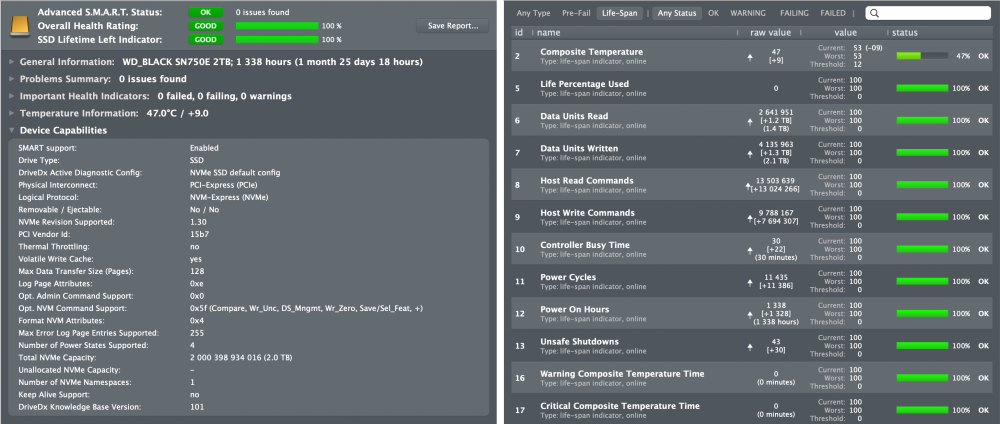Click the Save Report button
The height and width of the screenshot is (424, 1000).
click(453, 26)
